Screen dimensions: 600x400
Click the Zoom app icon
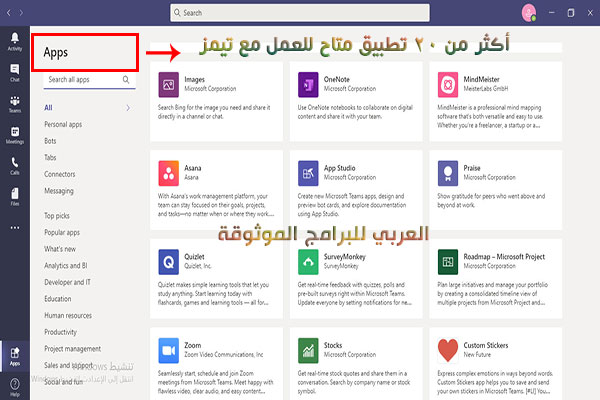(x=168, y=351)
